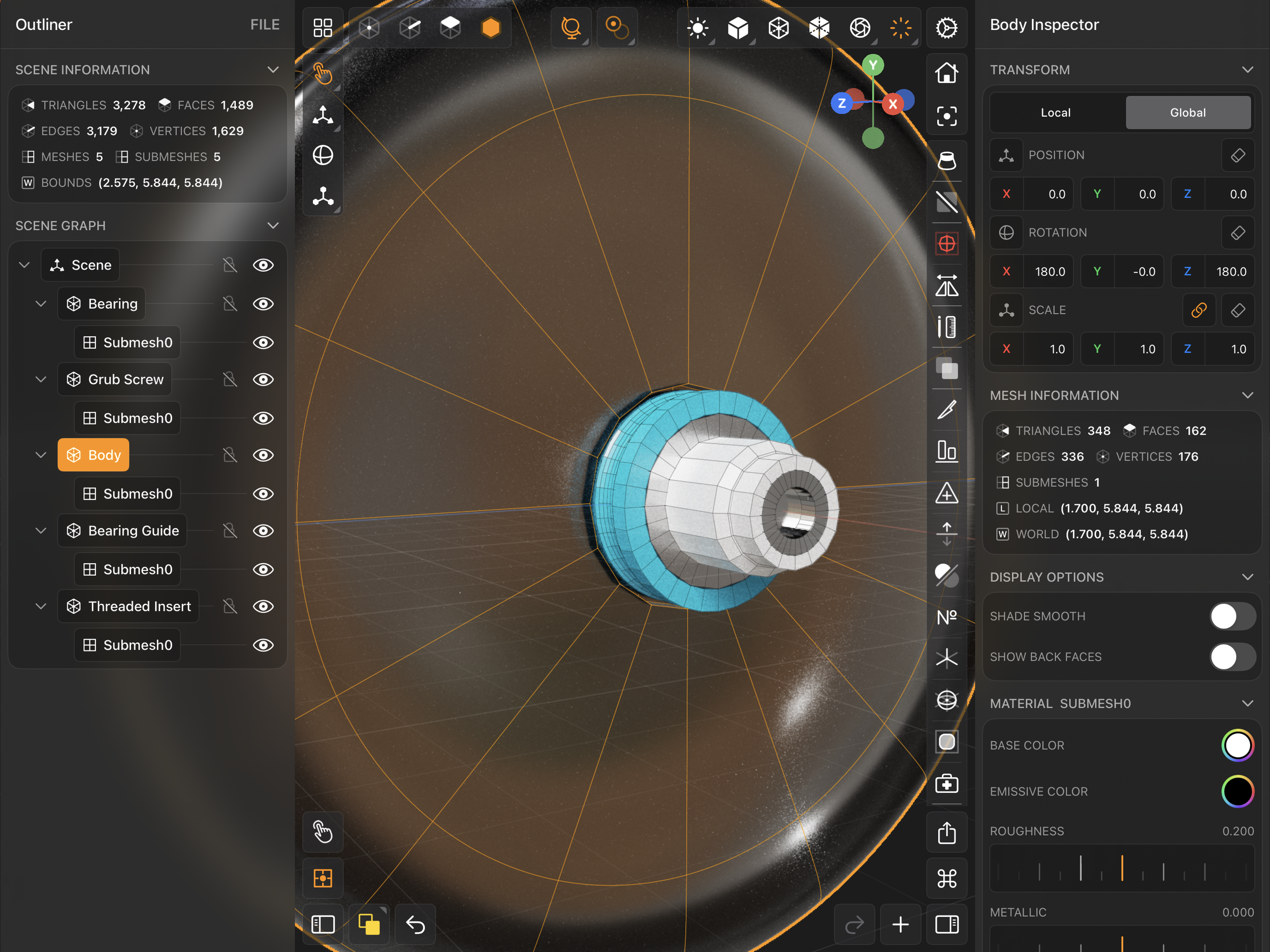Collapse the Bearing Guide tree node
The height and width of the screenshot is (952, 1270).
[41, 531]
